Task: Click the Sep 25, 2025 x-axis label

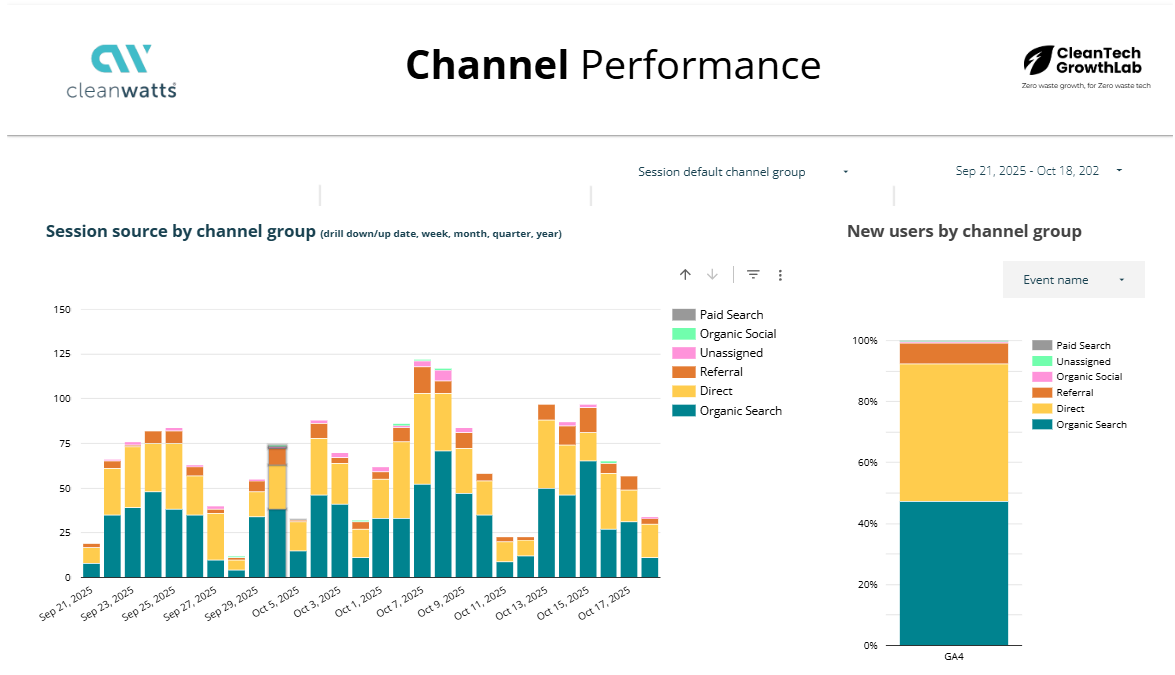Action: pos(148,603)
